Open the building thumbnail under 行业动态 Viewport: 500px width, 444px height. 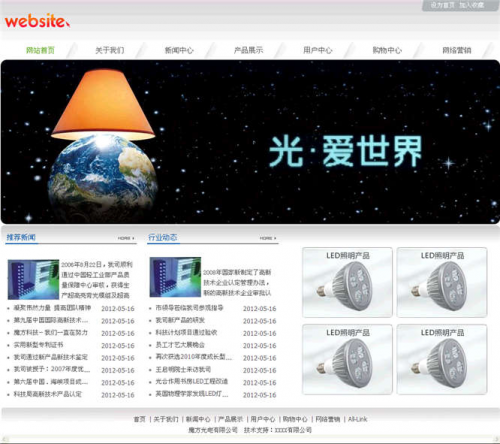[x=175, y=277]
